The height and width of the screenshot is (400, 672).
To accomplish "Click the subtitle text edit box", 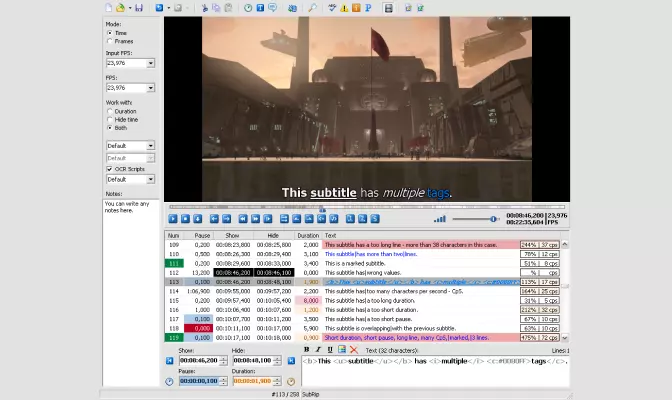I will click(435, 371).
